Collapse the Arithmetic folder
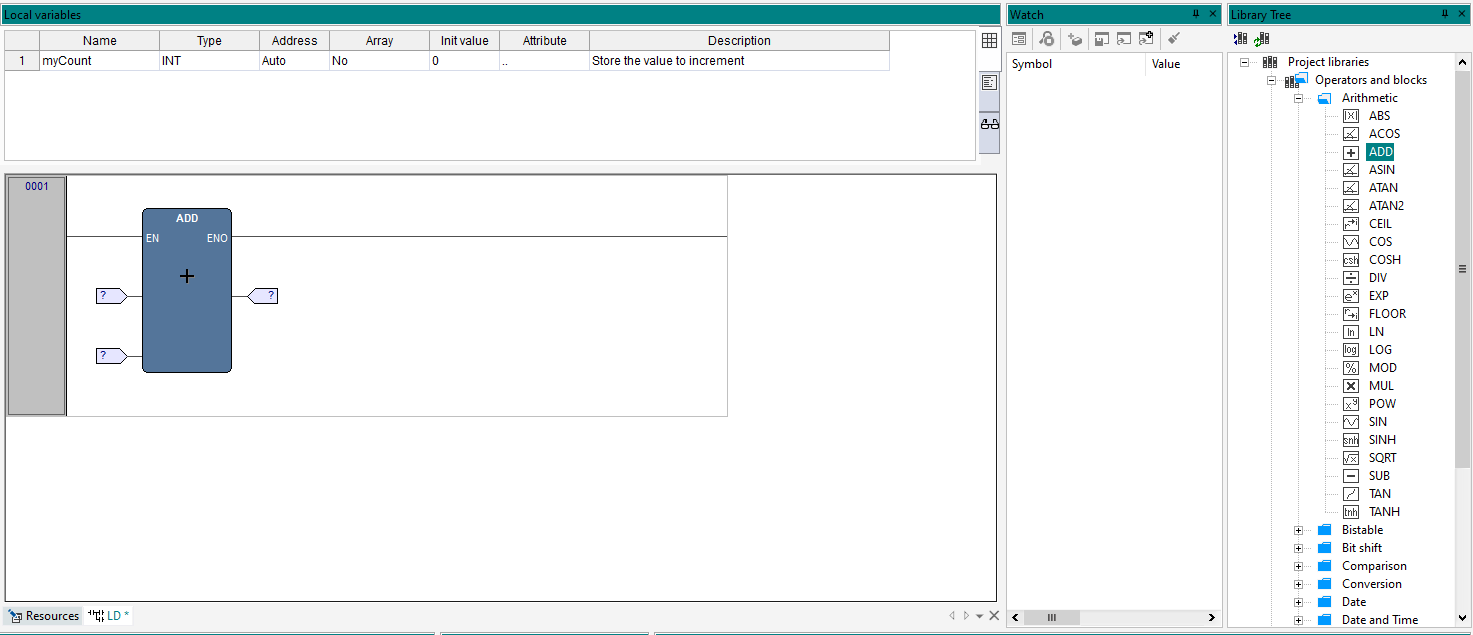 tap(1298, 98)
